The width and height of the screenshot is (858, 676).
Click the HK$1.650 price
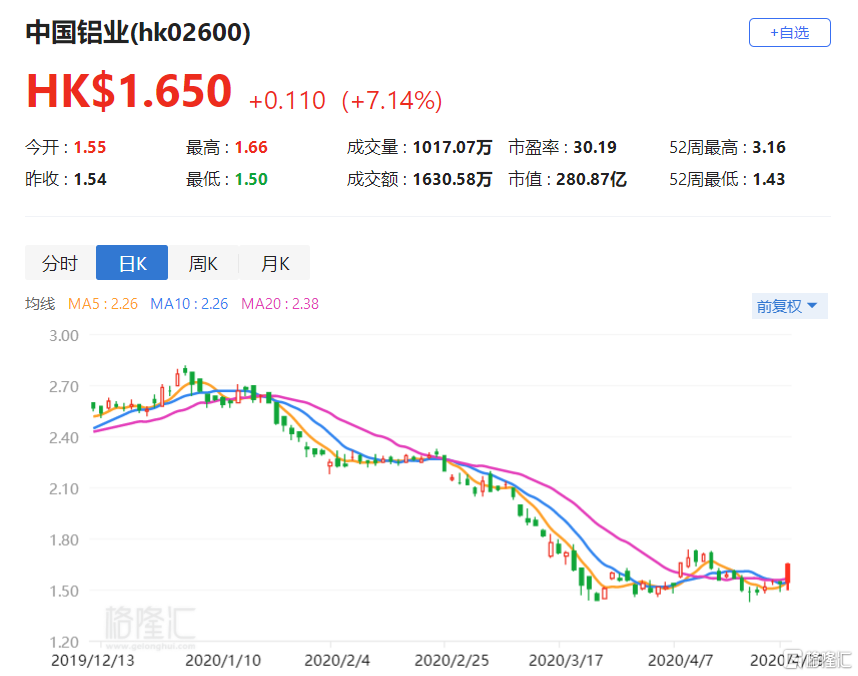coord(129,91)
